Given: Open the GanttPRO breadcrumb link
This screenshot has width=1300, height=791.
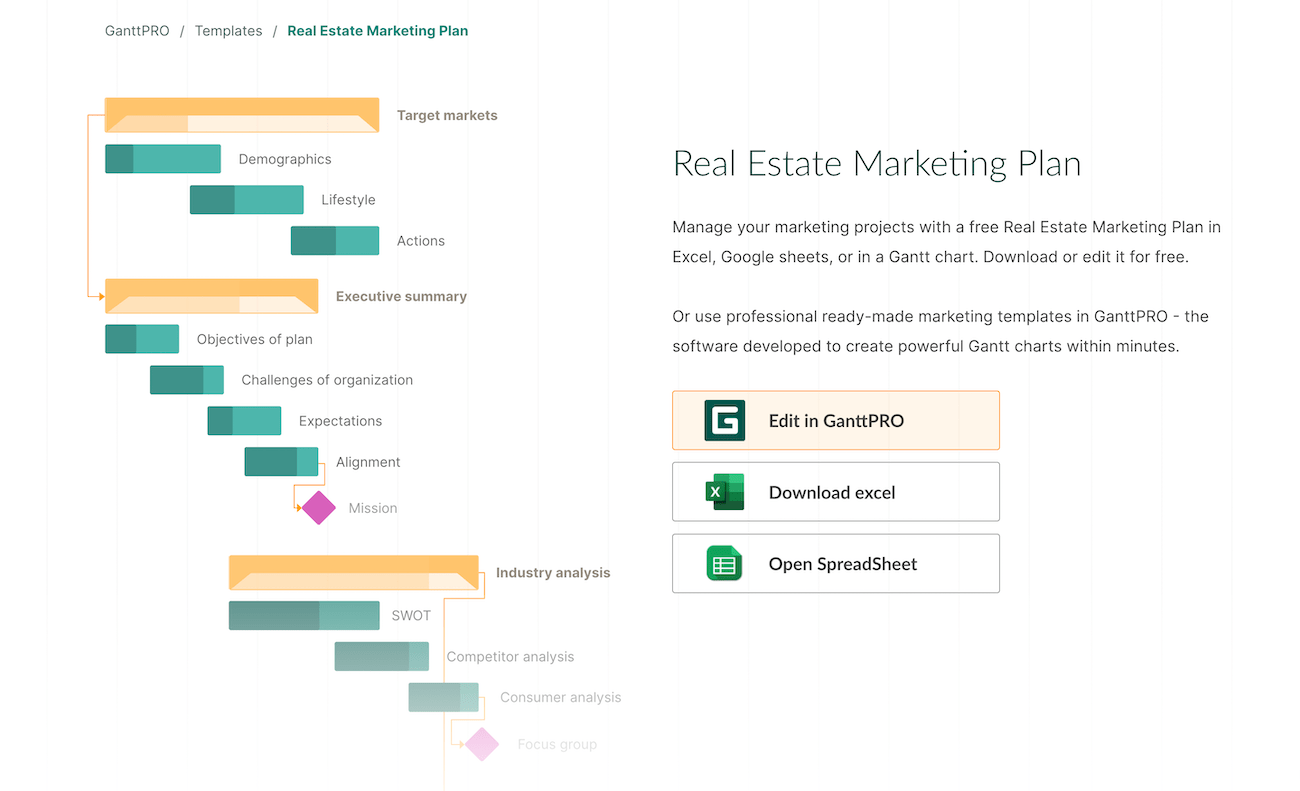Looking at the screenshot, I should [x=137, y=31].
